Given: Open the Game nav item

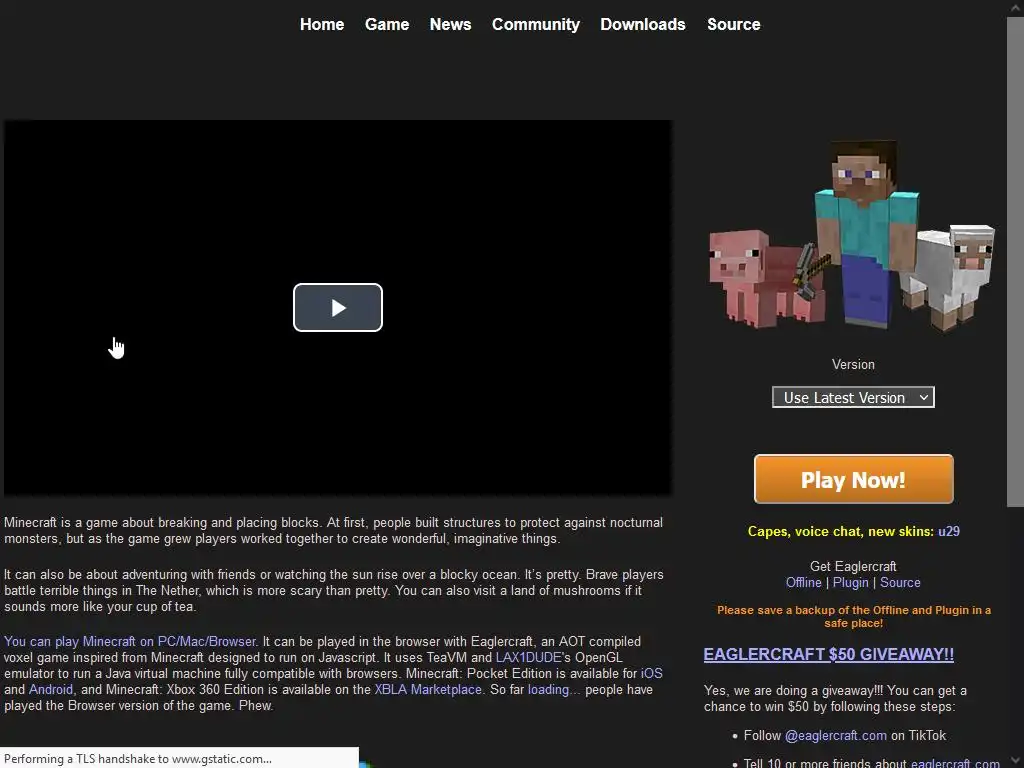Looking at the screenshot, I should [387, 24].
